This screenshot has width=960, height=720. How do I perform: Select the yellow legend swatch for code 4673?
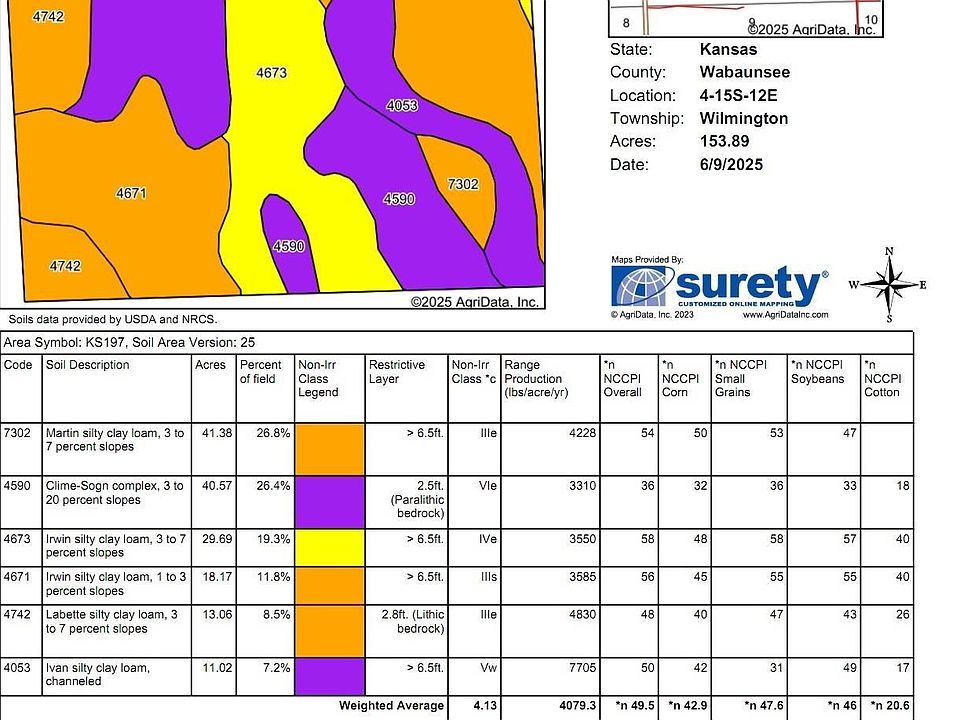pos(329,547)
